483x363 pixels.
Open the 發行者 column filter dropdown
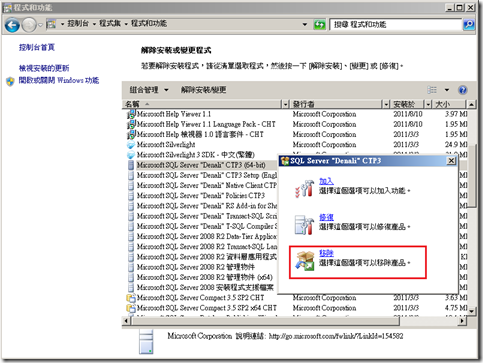[386, 104]
